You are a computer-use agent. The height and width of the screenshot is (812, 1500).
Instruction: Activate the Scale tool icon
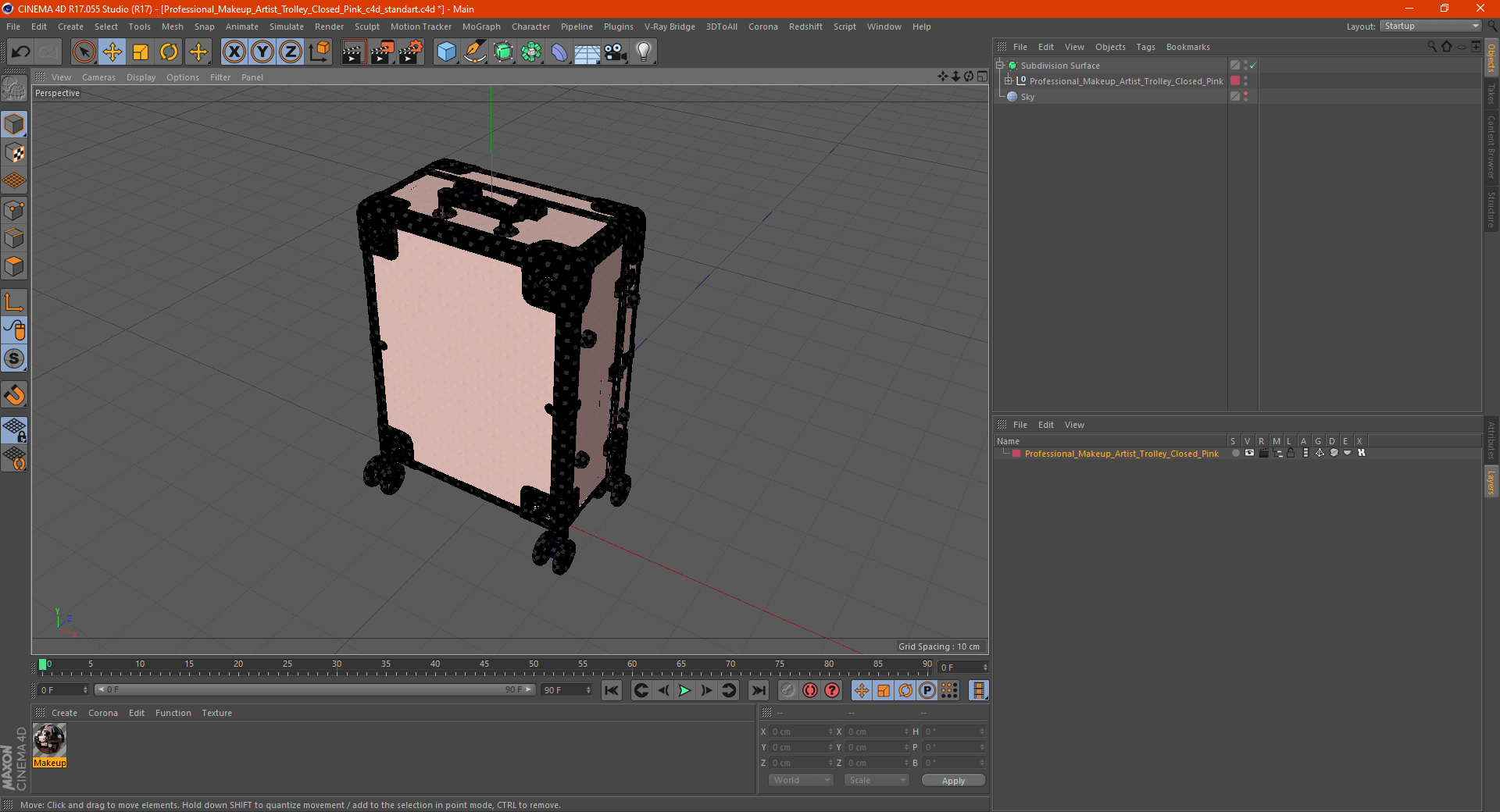click(x=141, y=52)
